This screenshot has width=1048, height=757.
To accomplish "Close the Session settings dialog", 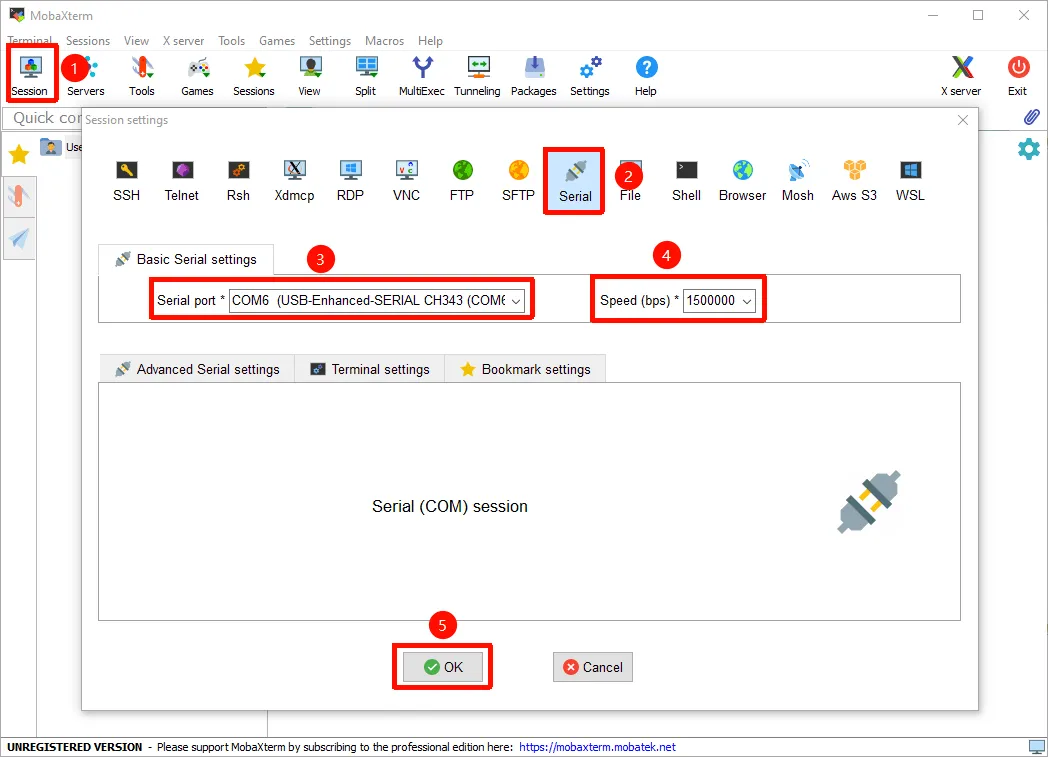I will pos(962,120).
